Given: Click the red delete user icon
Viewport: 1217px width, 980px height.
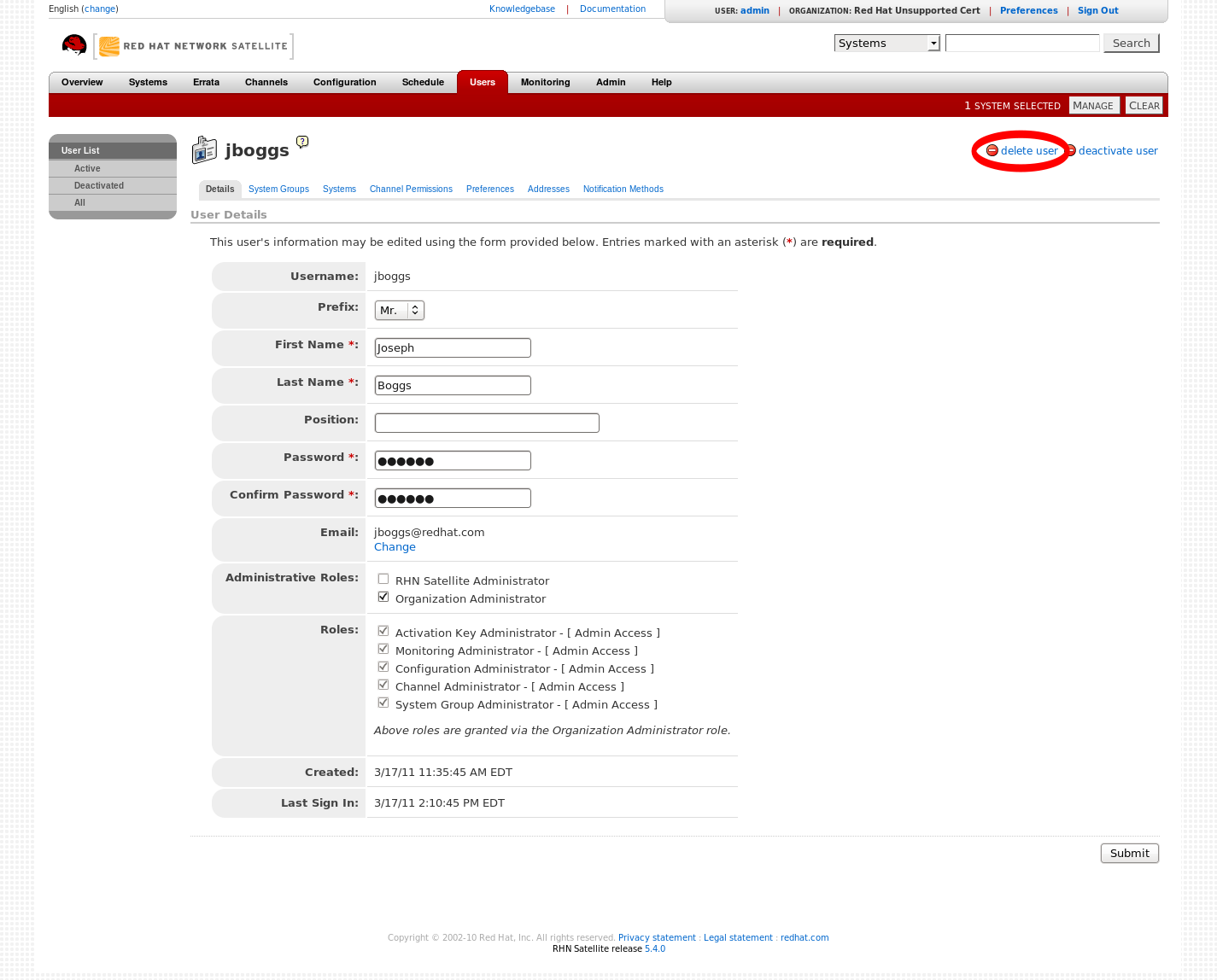Looking at the screenshot, I should click(992, 150).
